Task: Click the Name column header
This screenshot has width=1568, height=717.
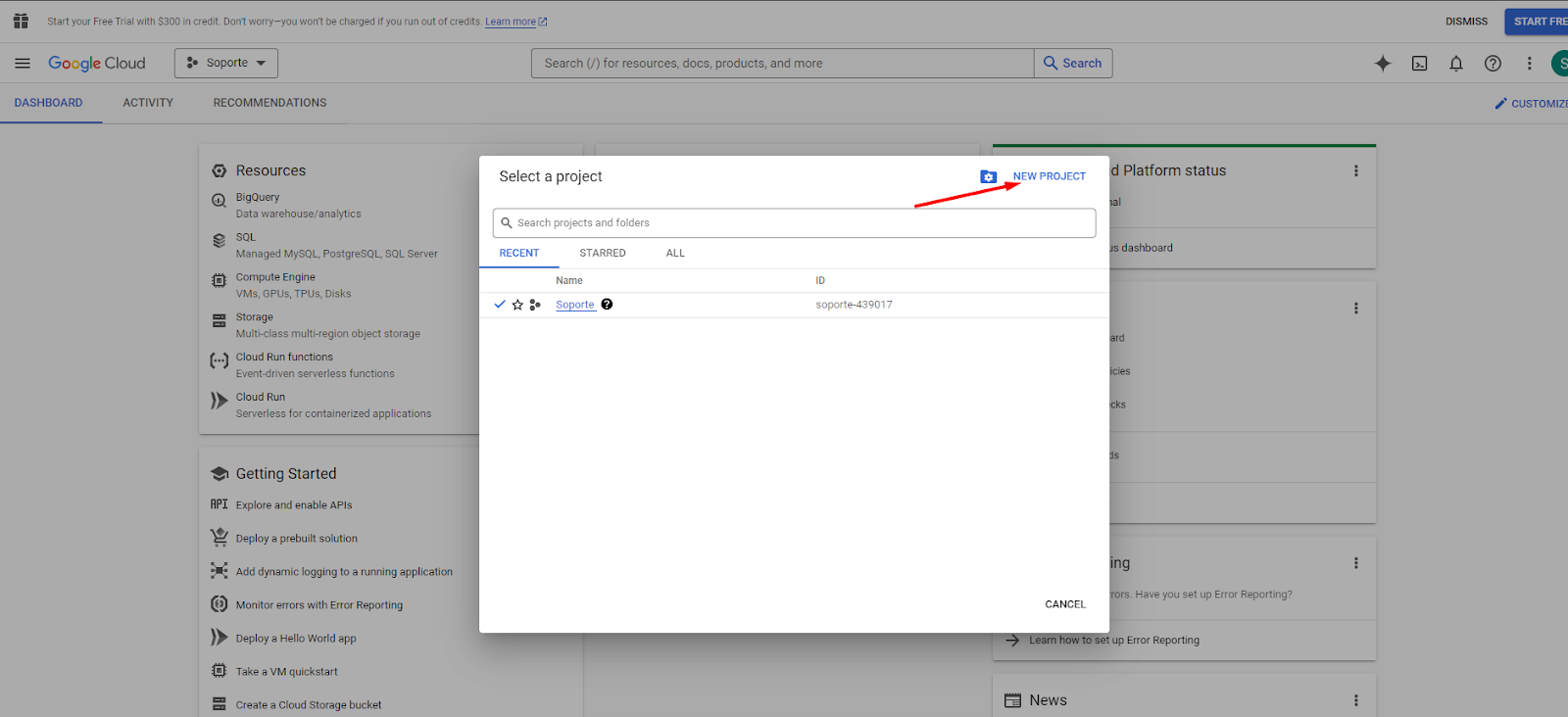Action: [x=569, y=280]
